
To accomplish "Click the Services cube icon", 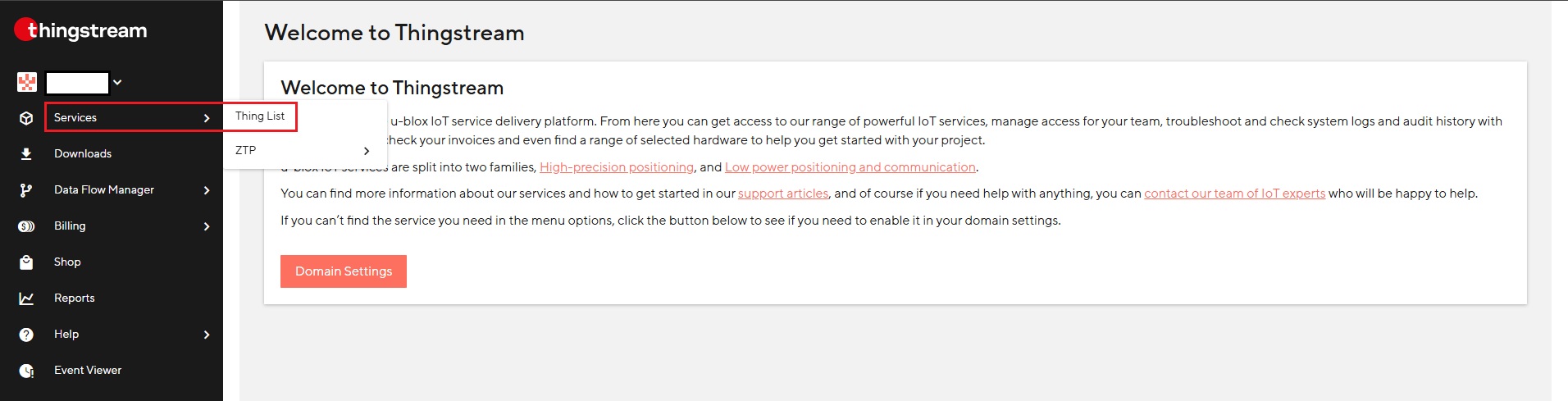I will pos(26,118).
